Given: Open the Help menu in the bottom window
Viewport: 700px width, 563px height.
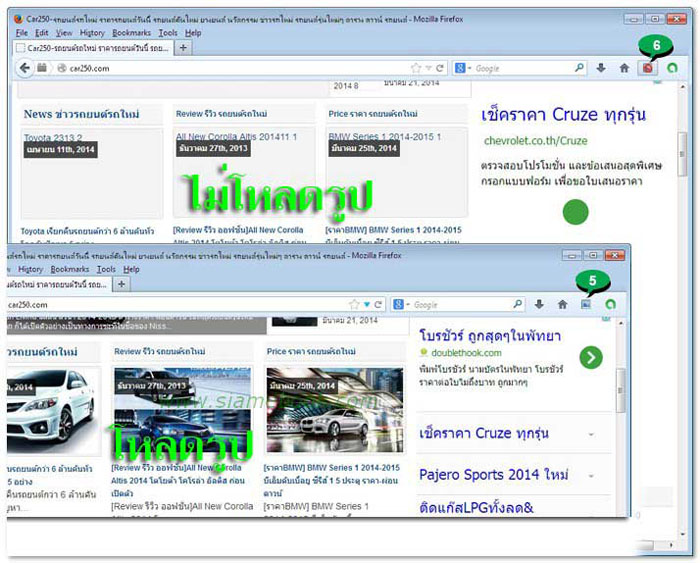Looking at the screenshot, I should click(x=131, y=269).
